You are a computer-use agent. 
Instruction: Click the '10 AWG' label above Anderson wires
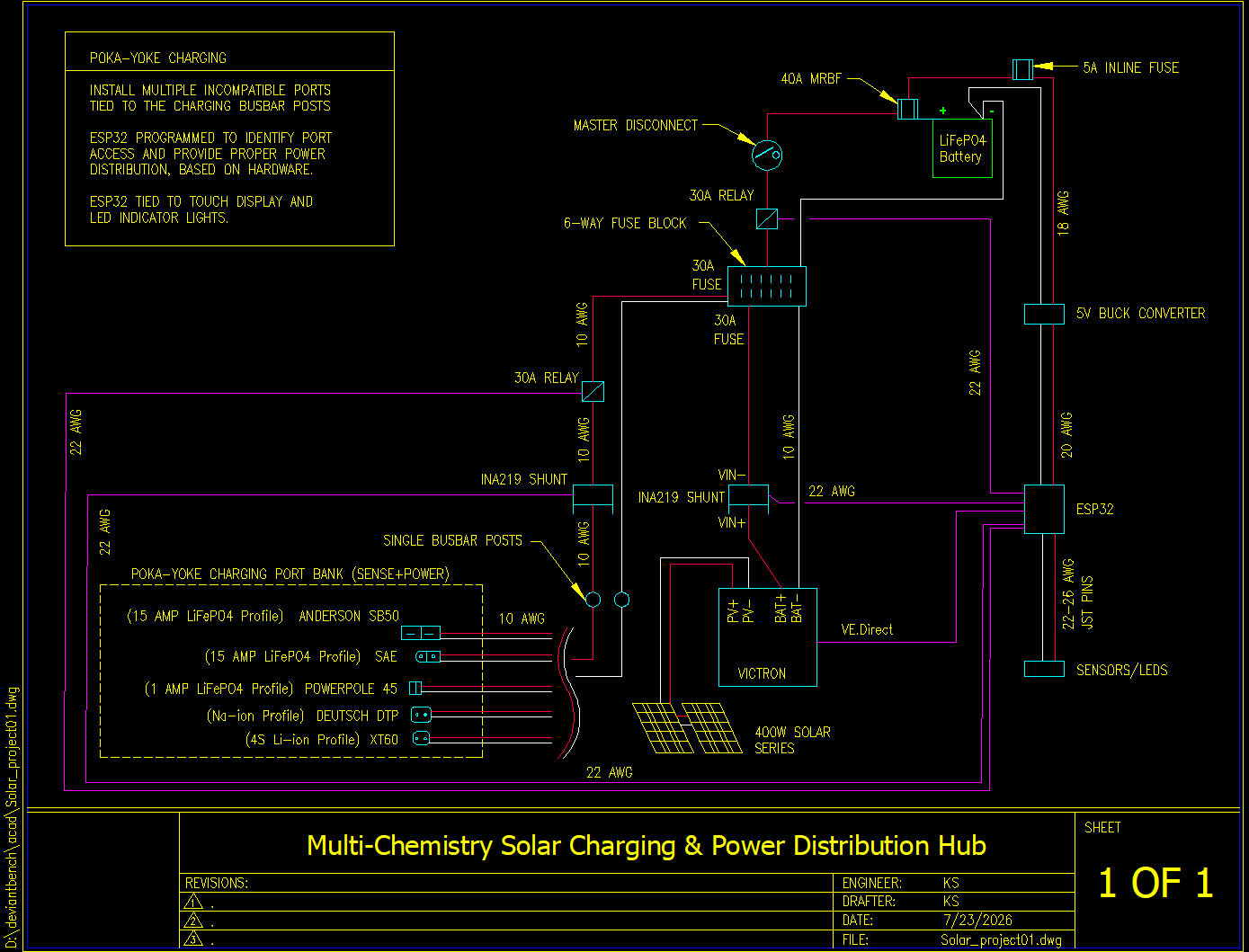(x=522, y=618)
